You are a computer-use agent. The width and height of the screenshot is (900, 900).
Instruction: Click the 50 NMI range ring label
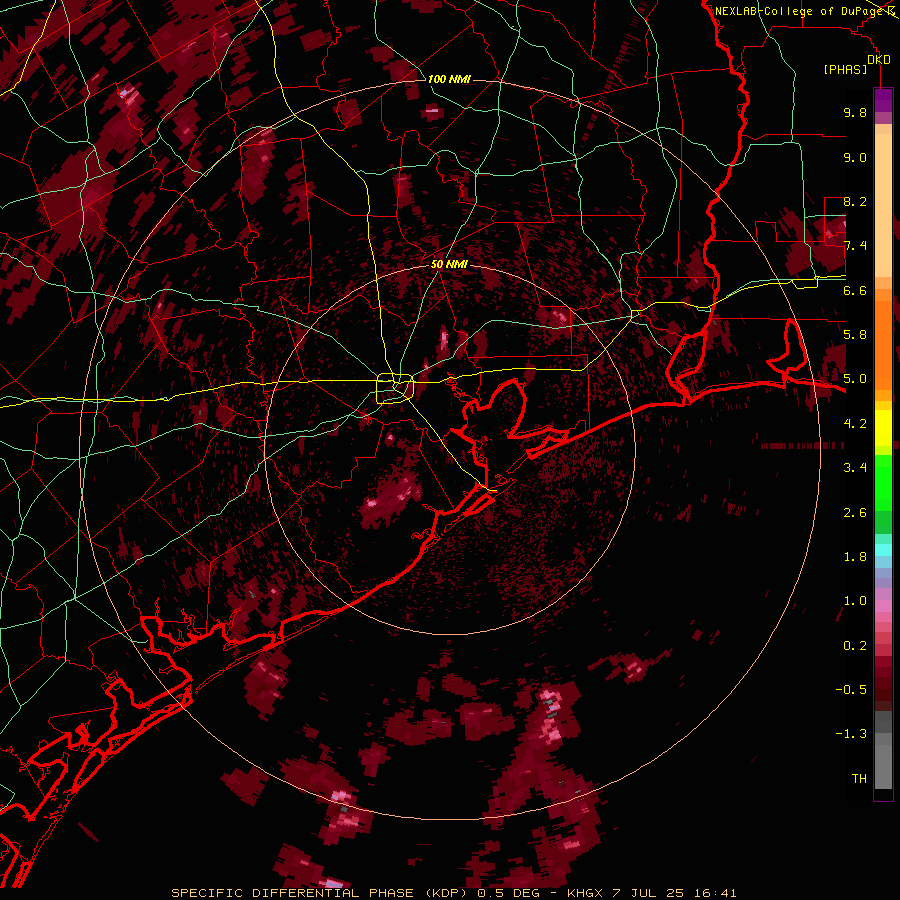[x=449, y=264]
